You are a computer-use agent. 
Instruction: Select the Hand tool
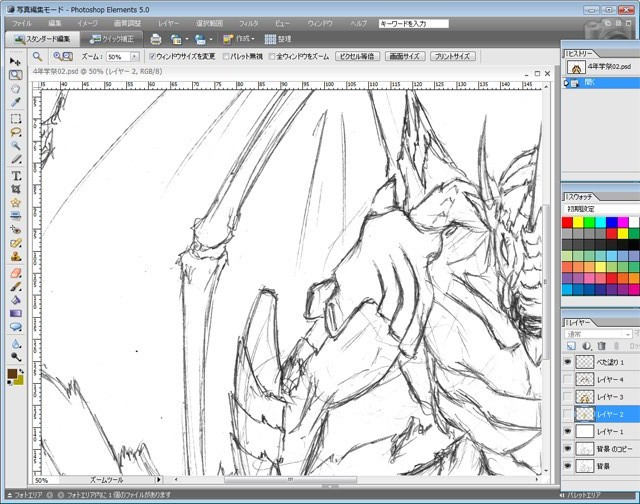(x=16, y=89)
